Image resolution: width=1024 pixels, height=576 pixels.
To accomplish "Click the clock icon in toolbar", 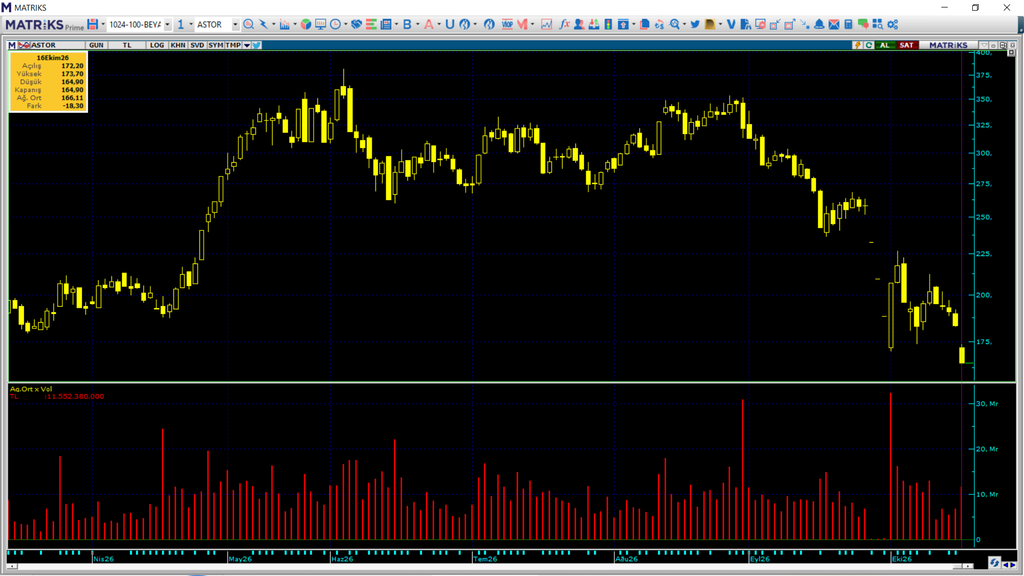I will (x=335, y=24).
